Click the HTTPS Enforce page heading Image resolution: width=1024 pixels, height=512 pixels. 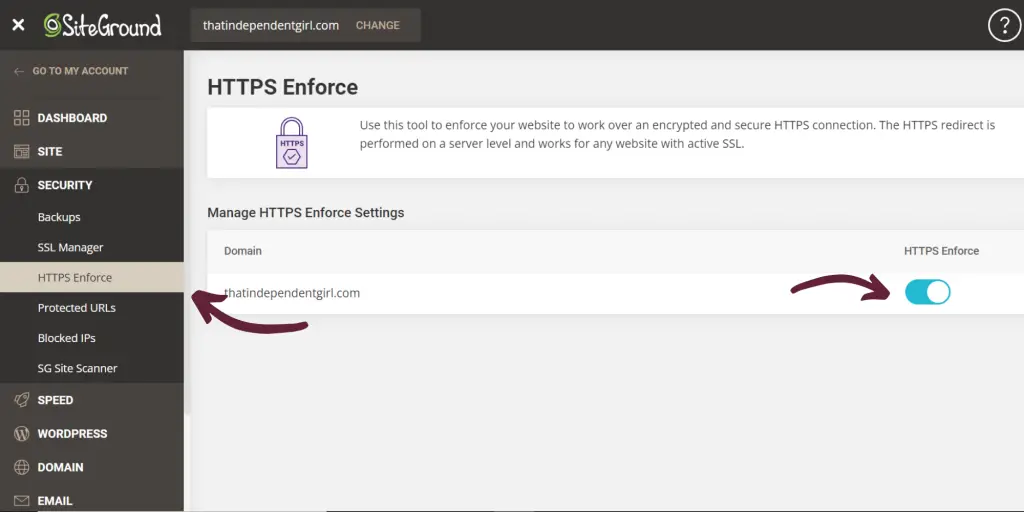(282, 87)
